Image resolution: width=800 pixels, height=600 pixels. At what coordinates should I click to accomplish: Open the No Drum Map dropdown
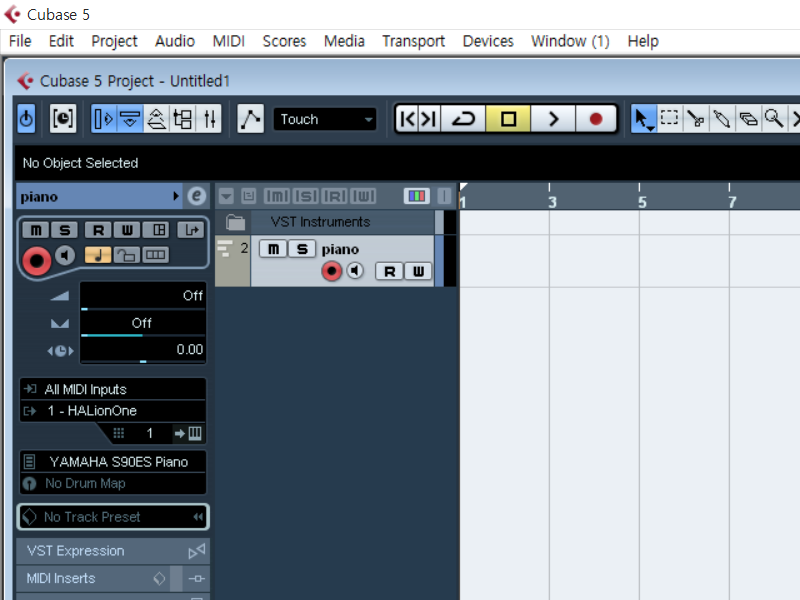click(113, 483)
